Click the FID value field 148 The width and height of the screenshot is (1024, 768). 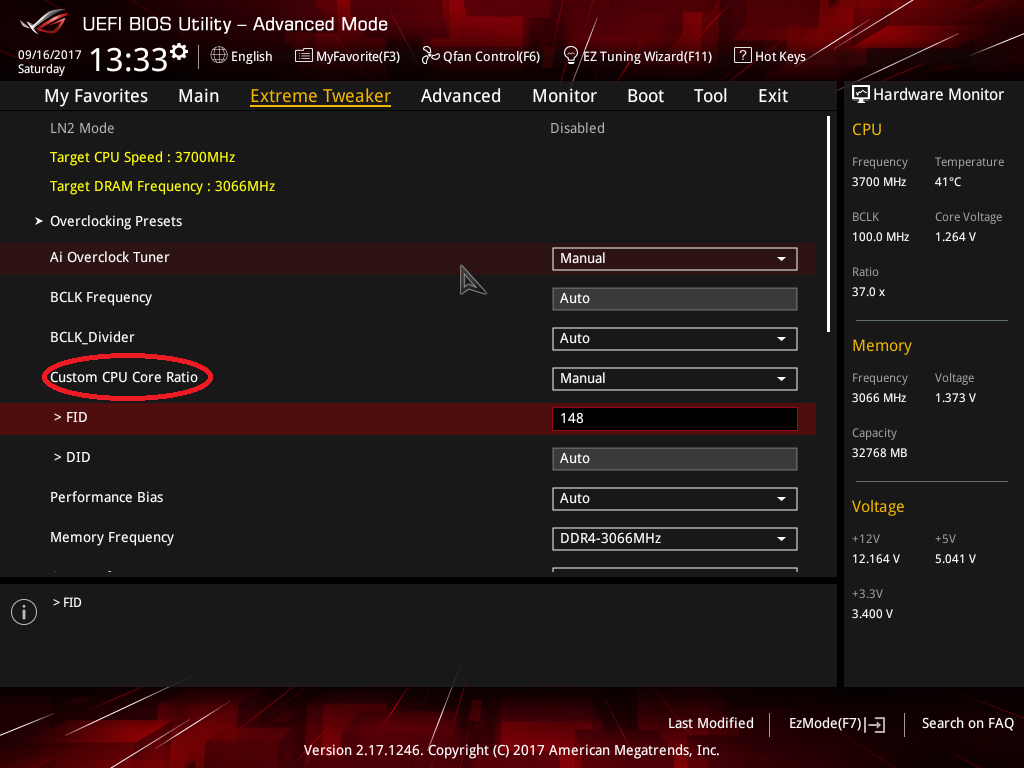675,419
